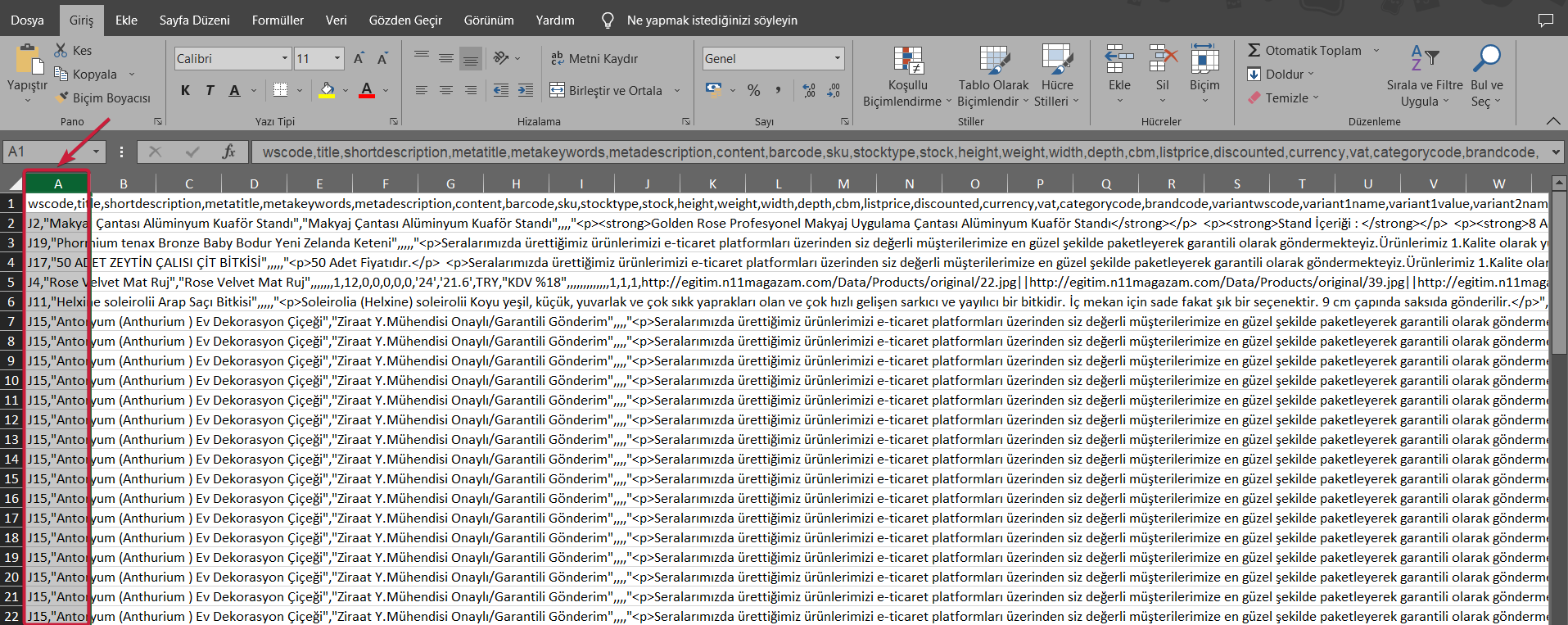The width and height of the screenshot is (1568, 625).
Task: Open the Fill (Doldur) menu
Action: pos(1281,74)
